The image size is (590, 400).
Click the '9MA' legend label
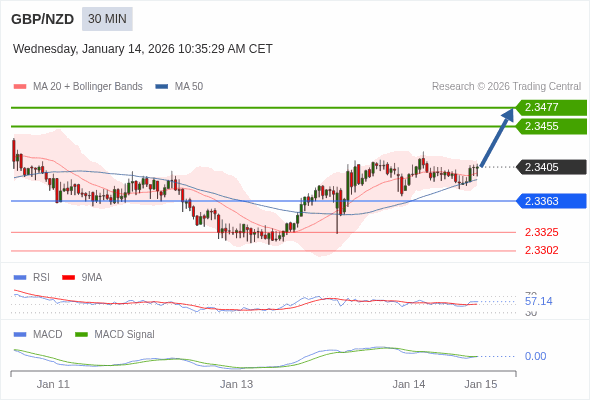(92, 278)
